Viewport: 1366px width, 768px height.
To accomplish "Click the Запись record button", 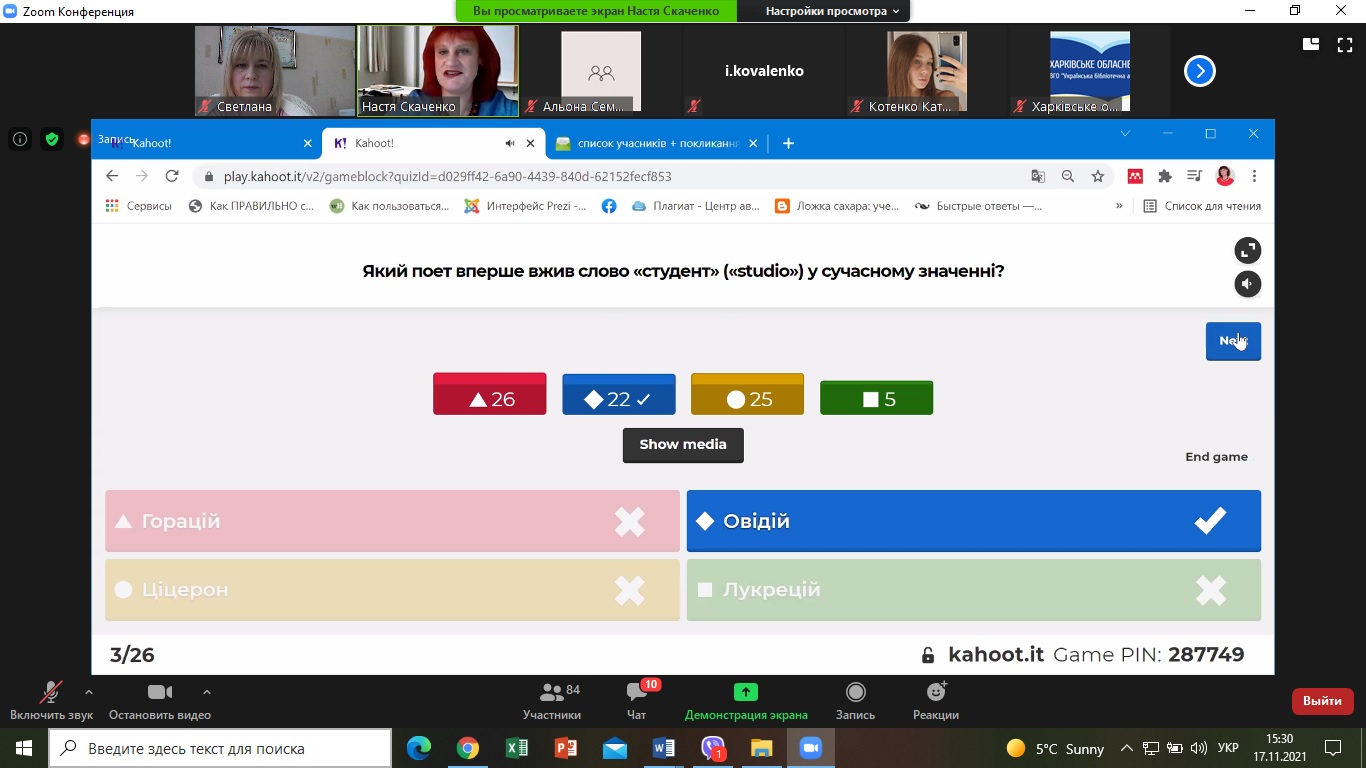I will click(855, 701).
